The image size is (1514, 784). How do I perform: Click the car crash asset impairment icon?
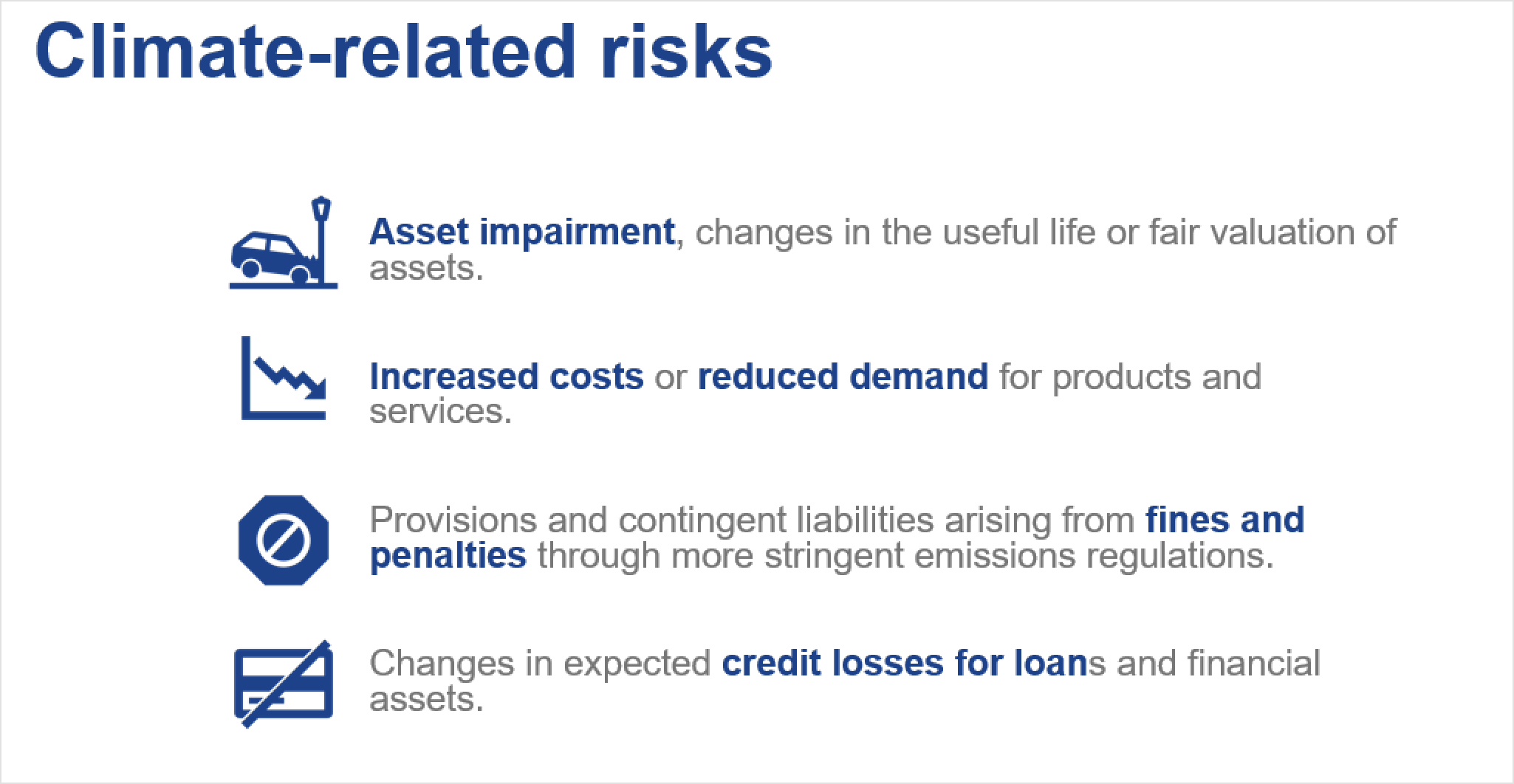pos(284,242)
